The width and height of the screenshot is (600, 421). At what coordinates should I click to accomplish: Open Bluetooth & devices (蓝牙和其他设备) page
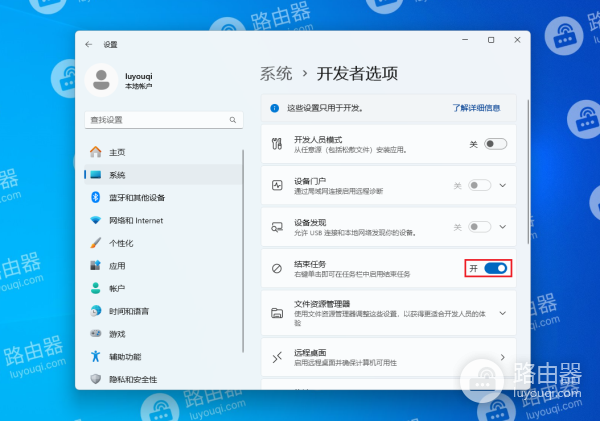163,197
